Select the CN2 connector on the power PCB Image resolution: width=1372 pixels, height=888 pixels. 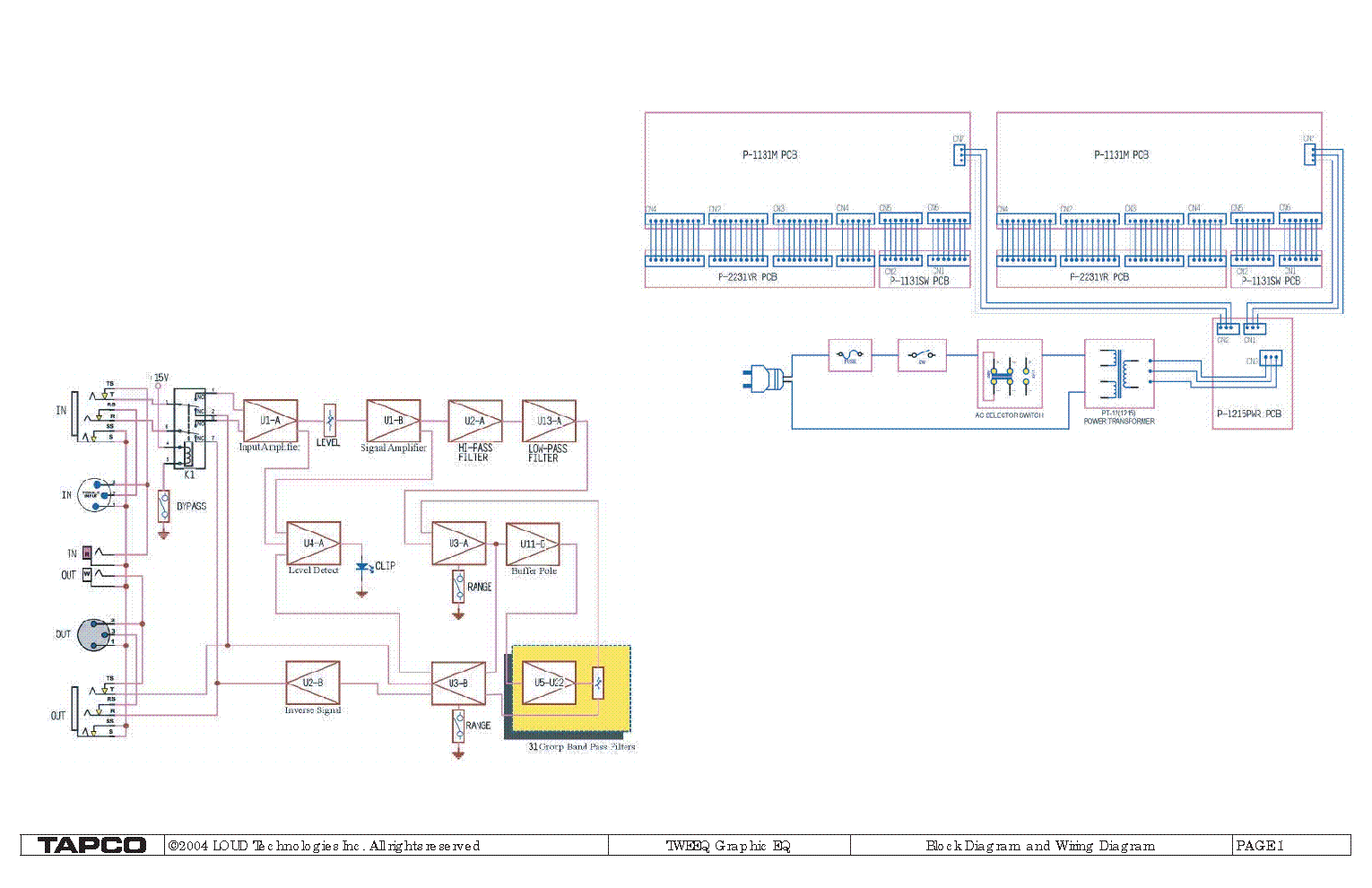[x=1228, y=329]
